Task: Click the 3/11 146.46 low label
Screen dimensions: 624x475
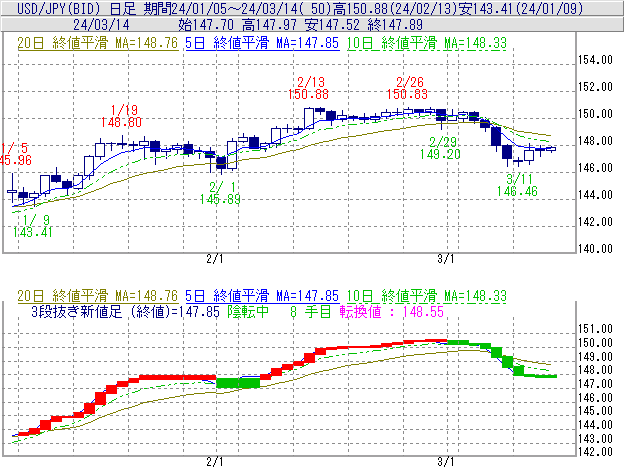Action: pyautogui.click(x=517, y=185)
